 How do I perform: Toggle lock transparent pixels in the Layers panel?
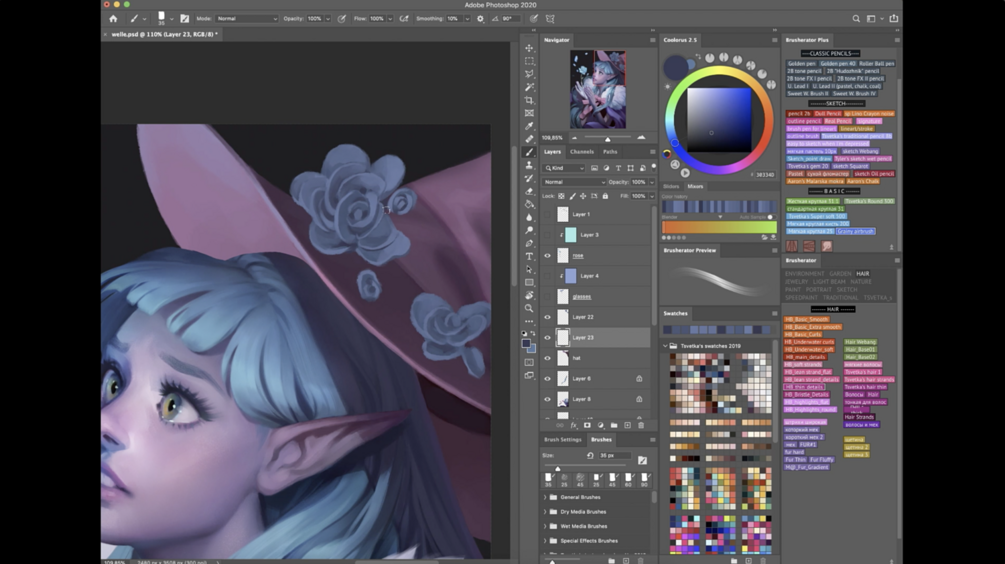point(561,196)
